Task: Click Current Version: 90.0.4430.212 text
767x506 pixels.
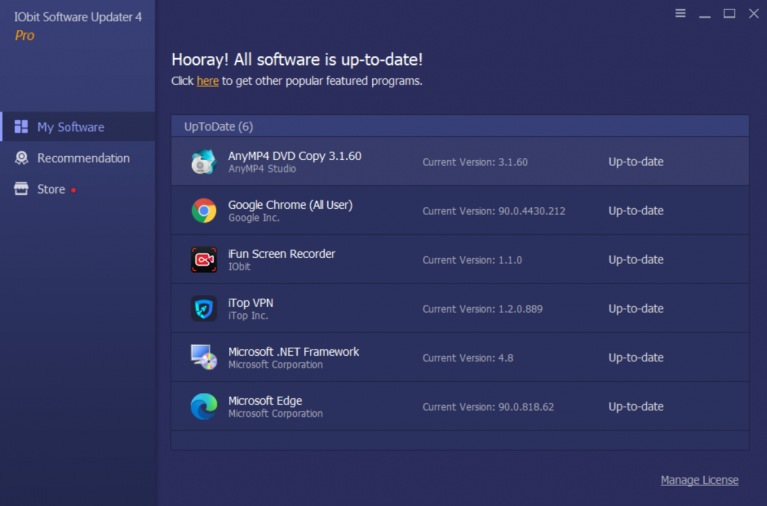Action: click(494, 211)
